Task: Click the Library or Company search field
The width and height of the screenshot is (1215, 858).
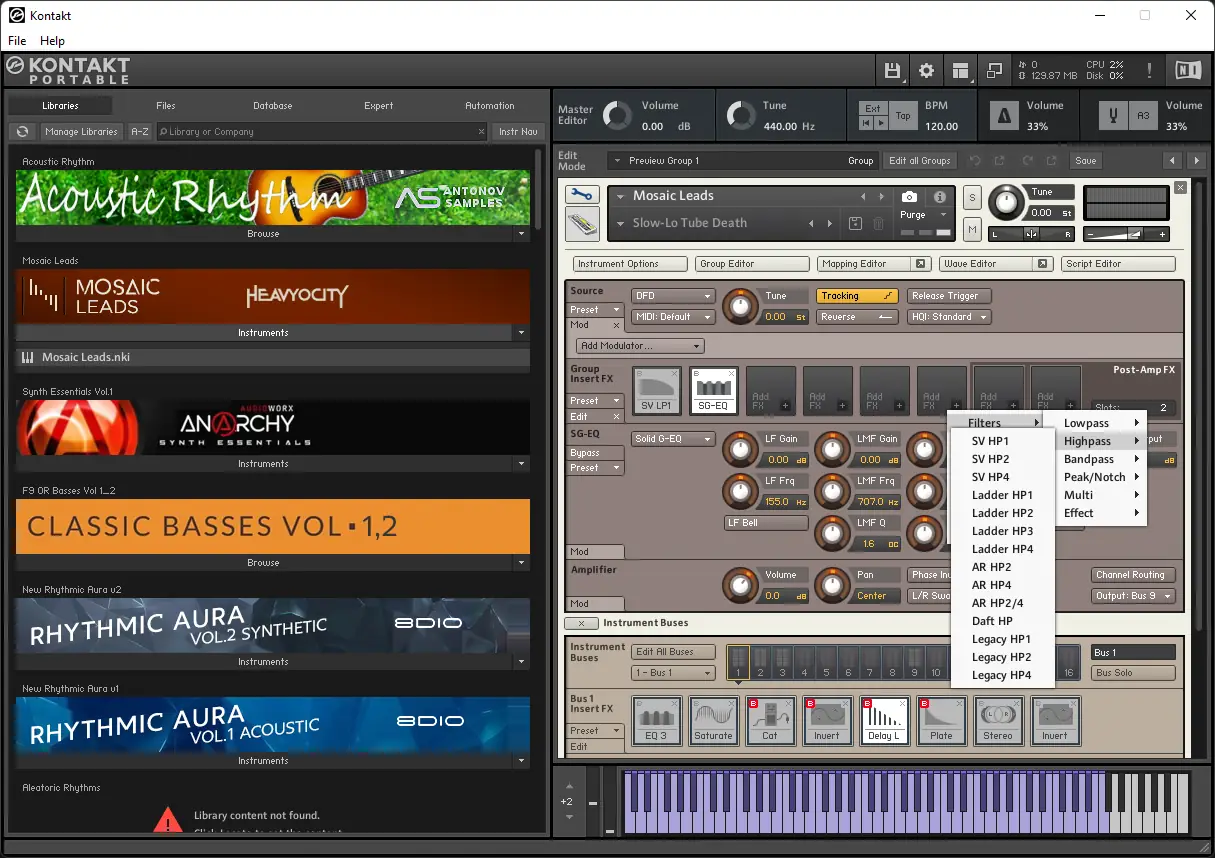Action: click(x=320, y=132)
